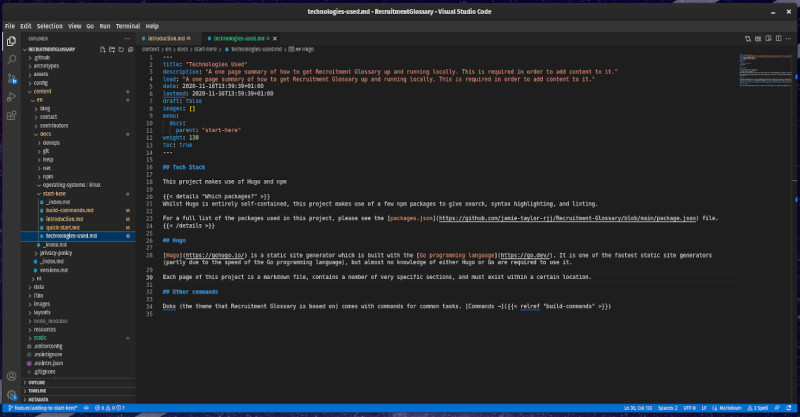Split the editor right
Viewport: 800px width, 417px height.
point(779,38)
